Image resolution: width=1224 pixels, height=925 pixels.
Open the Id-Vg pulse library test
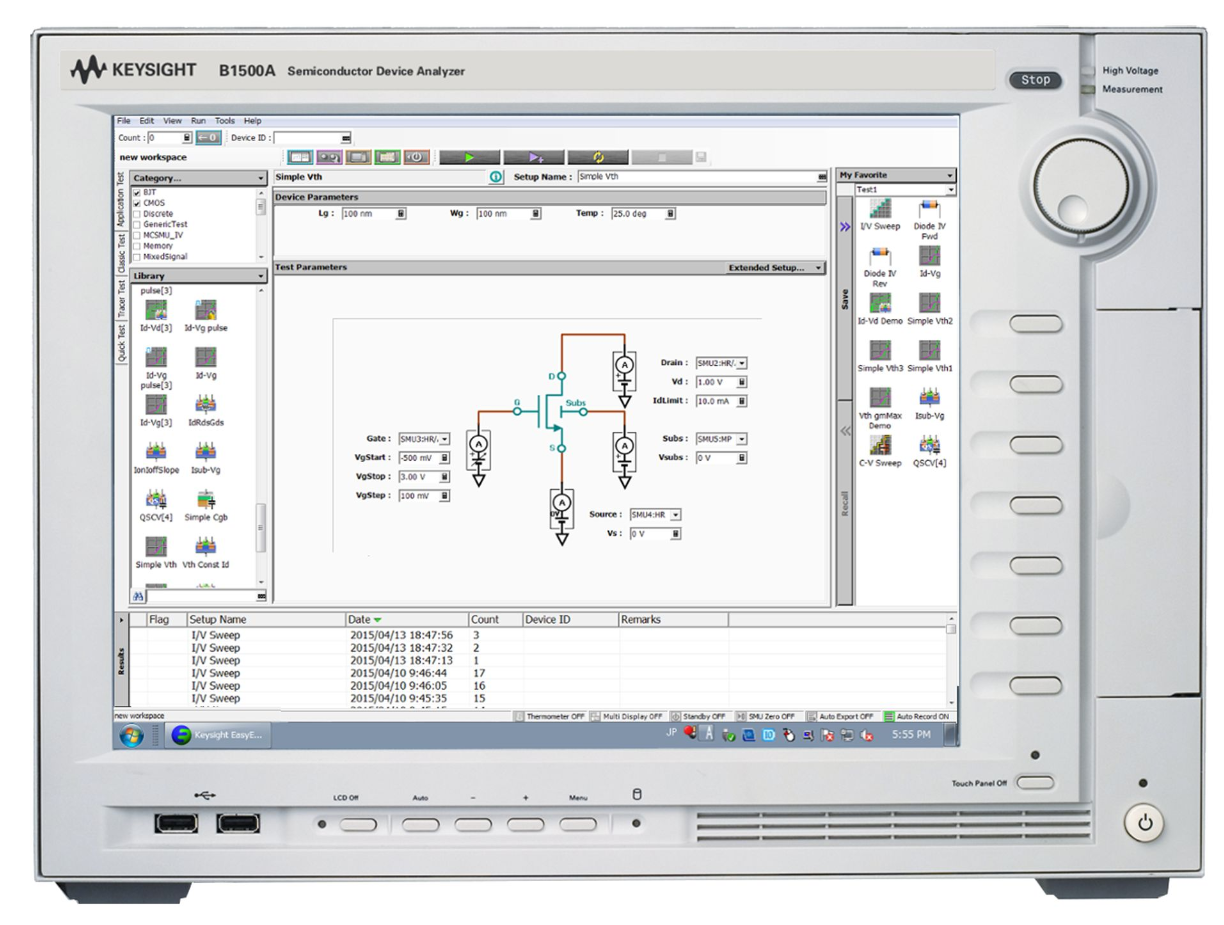click(206, 316)
